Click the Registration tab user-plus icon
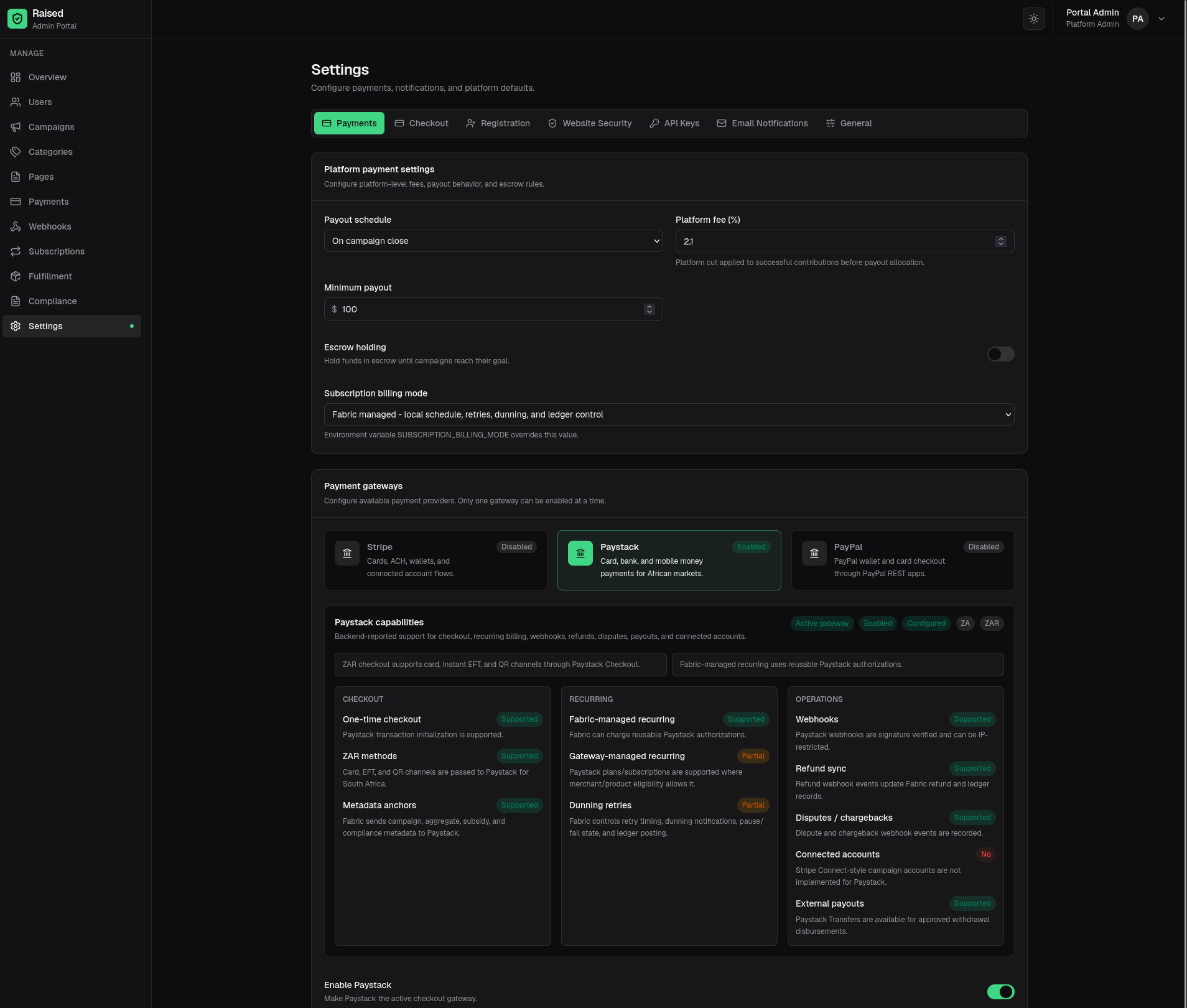Image resolution: width=1187 pixels, height=1008 pixels. 471,123
